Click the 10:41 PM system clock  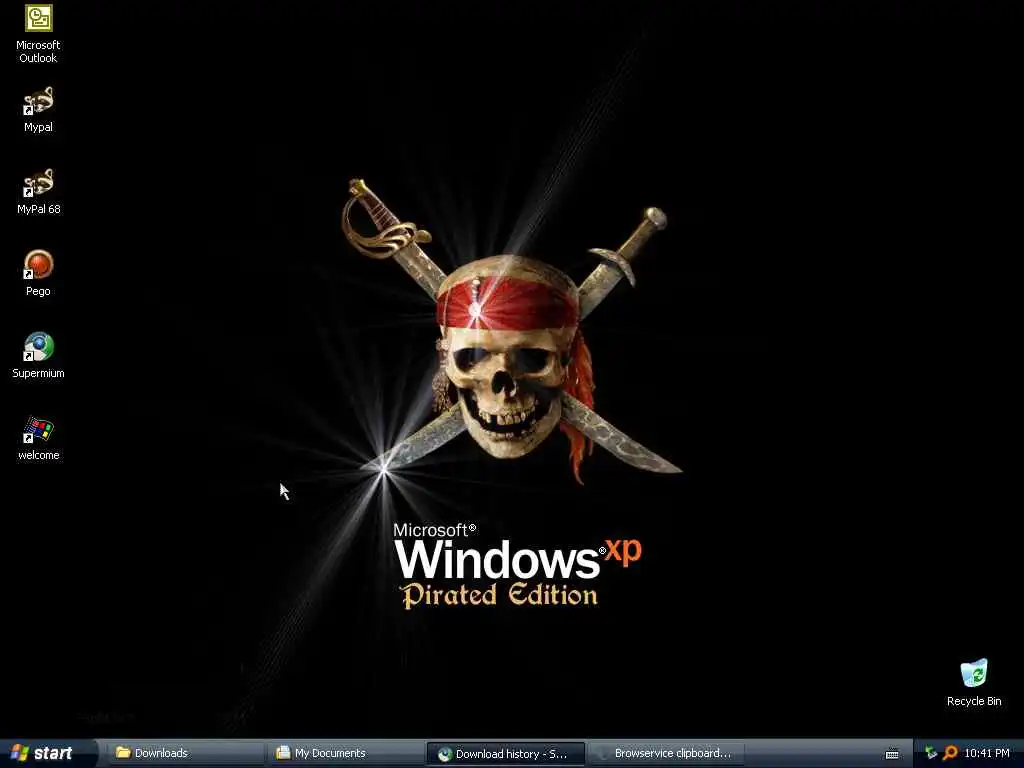coord(987,753)
